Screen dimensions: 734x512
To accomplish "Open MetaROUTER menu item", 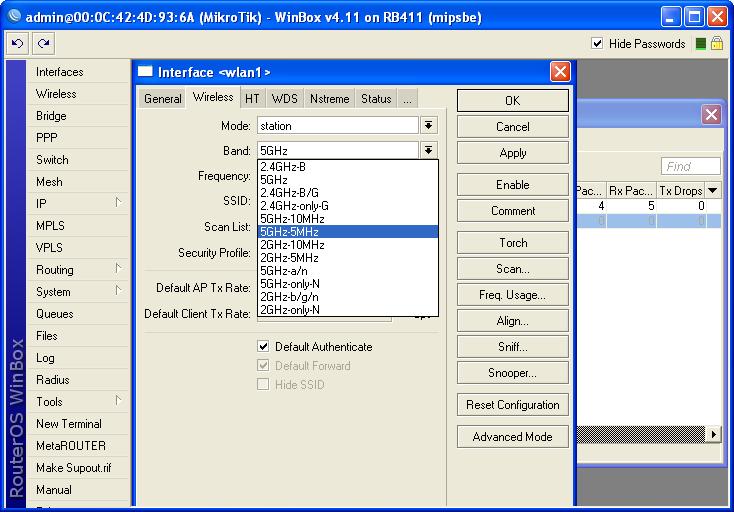I will point(78,446).
